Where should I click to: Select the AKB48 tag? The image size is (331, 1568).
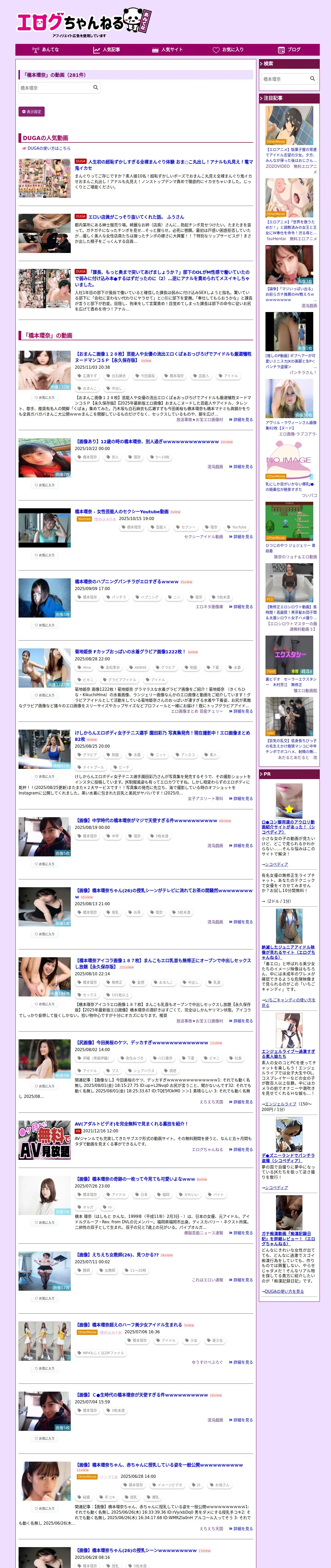click(x=138, y=667)
